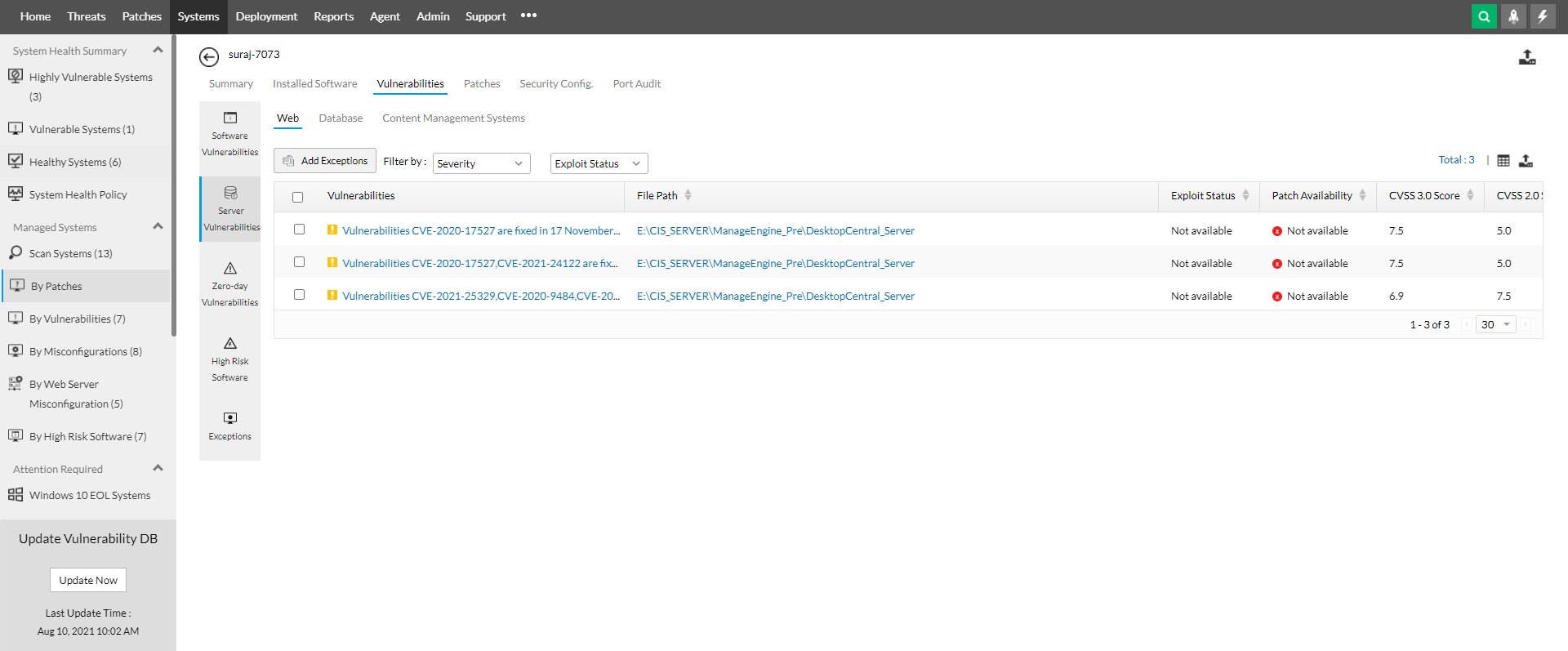Toggle the select-all header checkbox

pos(298,197)
